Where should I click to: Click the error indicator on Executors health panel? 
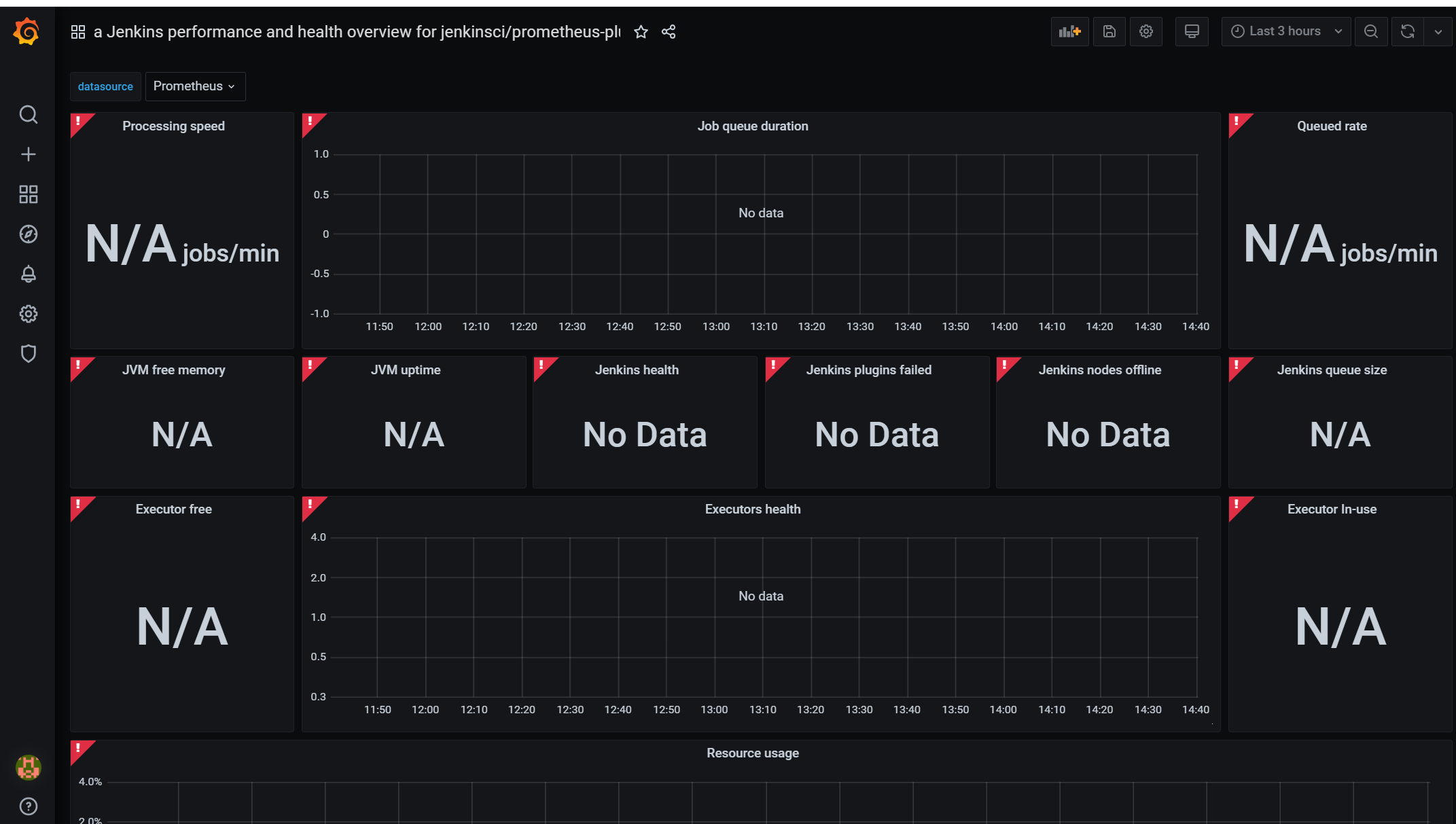click(x=310, y=505)
